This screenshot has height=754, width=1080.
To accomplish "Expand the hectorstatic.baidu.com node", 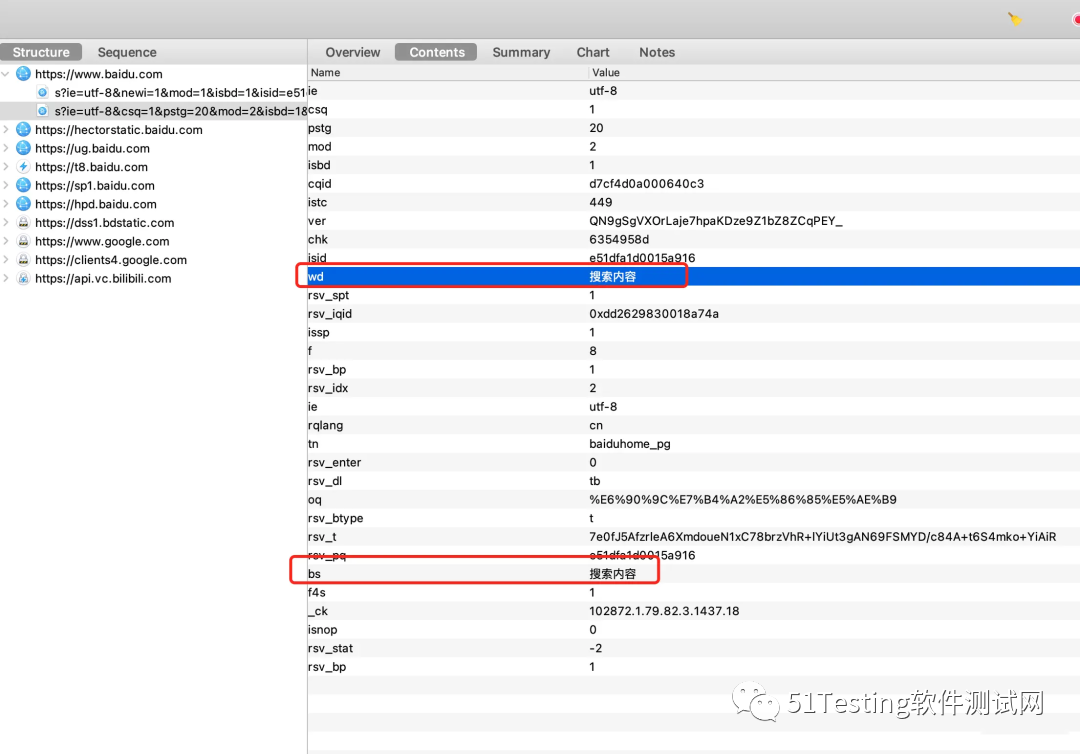I will tap(6, 129).
